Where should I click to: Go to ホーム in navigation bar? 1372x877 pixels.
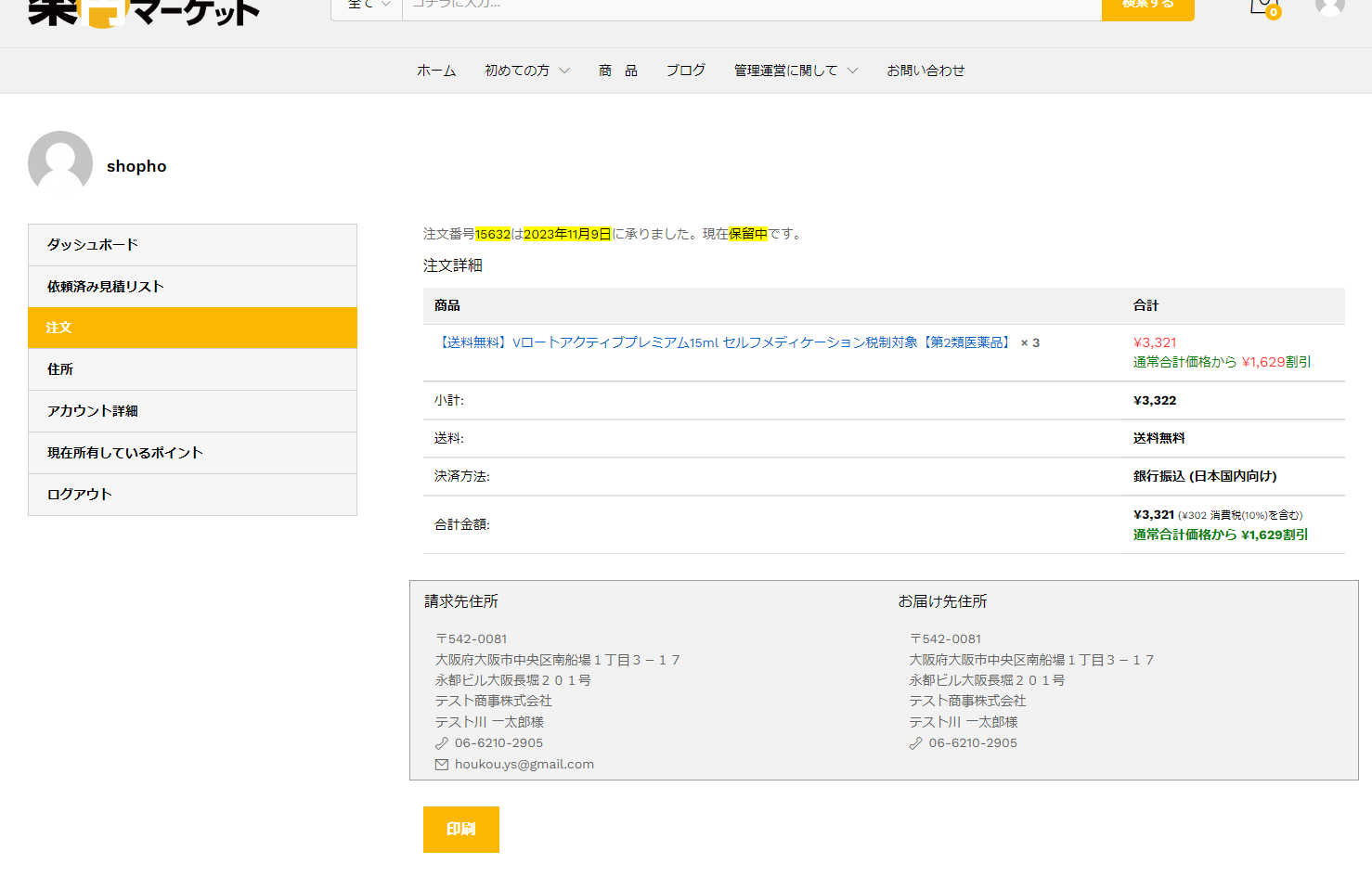point(436,71)
